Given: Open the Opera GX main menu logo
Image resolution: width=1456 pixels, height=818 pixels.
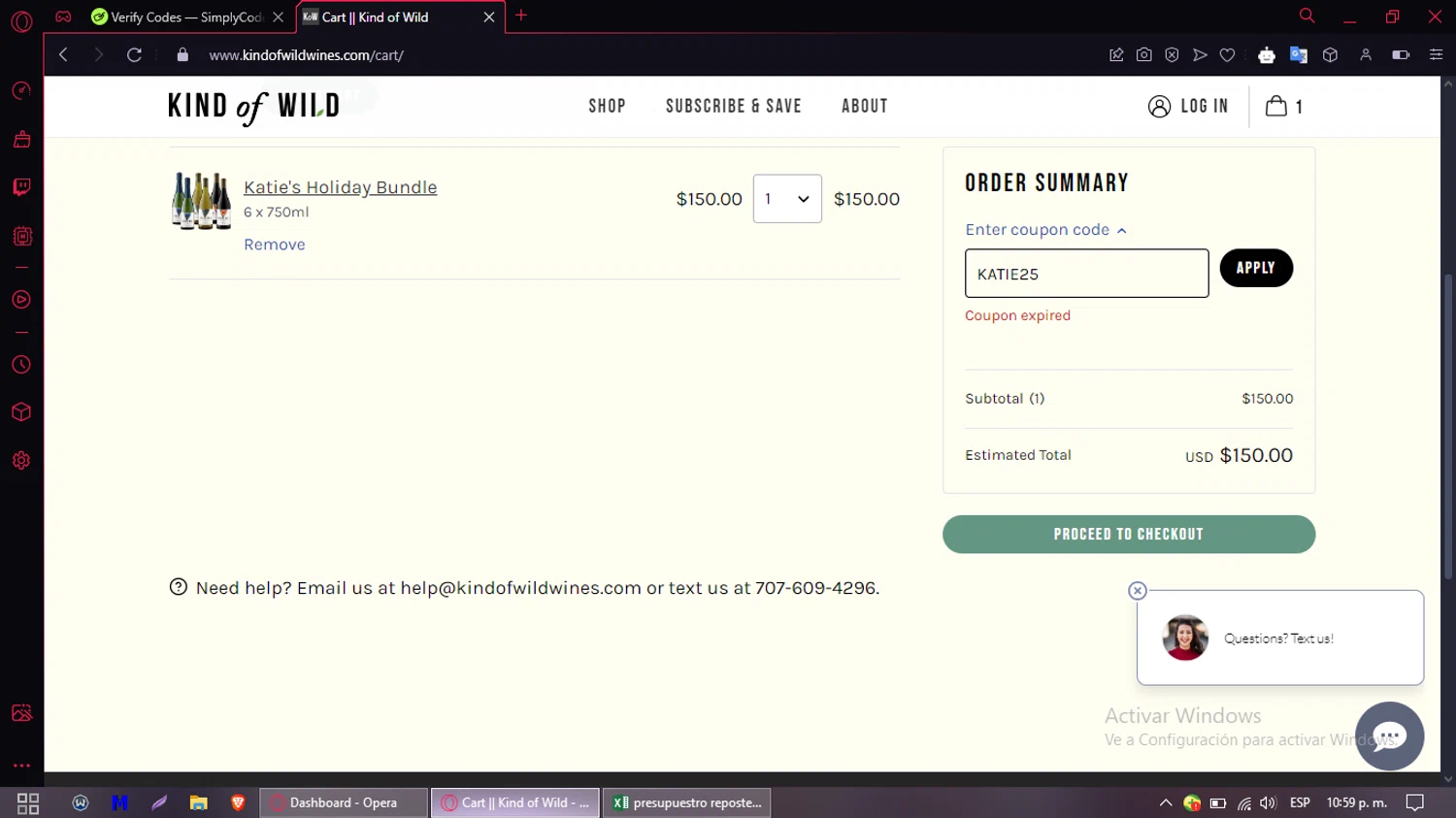Looking at the screenshot, I should point(21,20).
